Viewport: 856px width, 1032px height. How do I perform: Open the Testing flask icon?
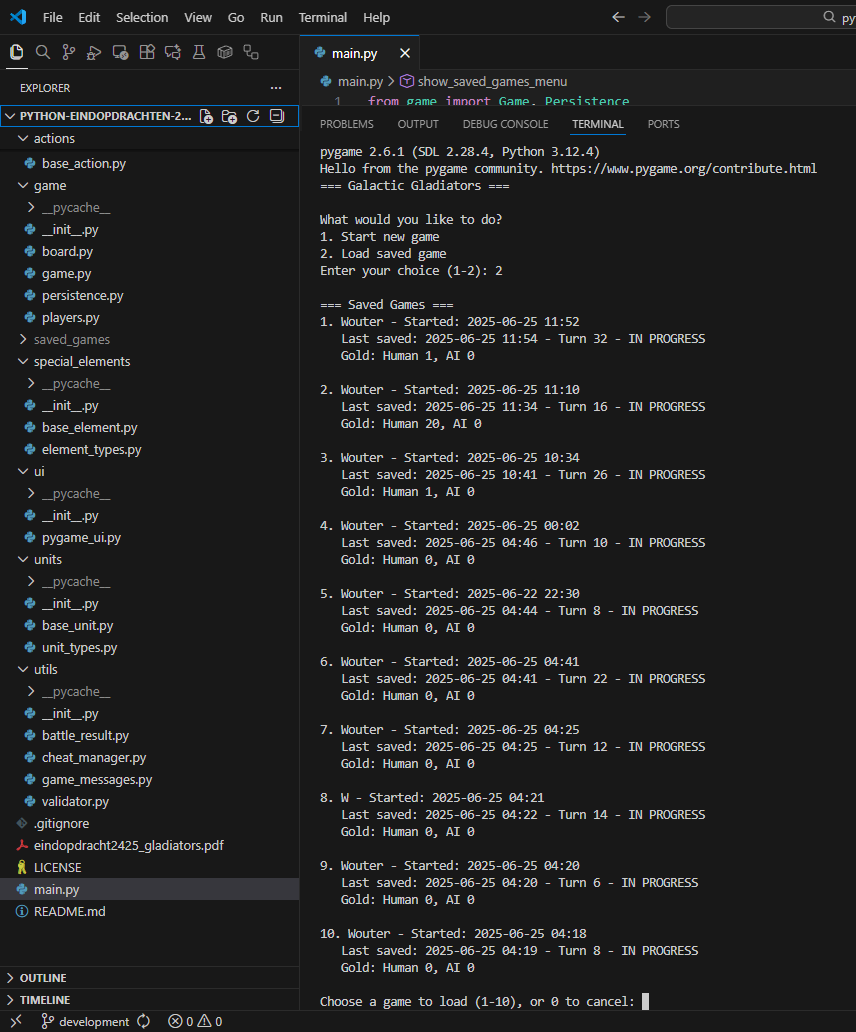coord(199,52)
